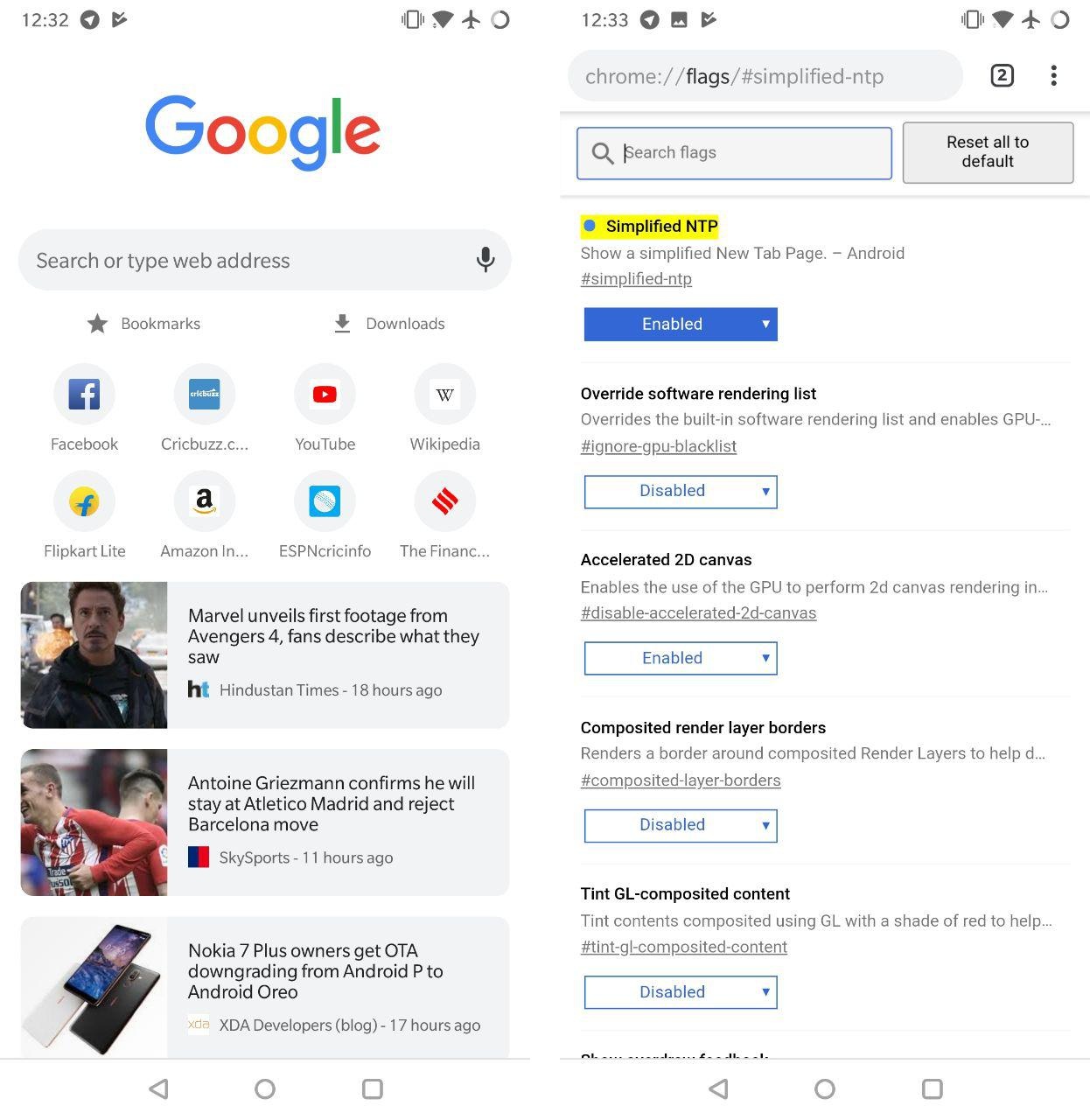This screenshot has height=1120, width=1090.
Task: Click the Reset all to default button
Action: point(988,152)
